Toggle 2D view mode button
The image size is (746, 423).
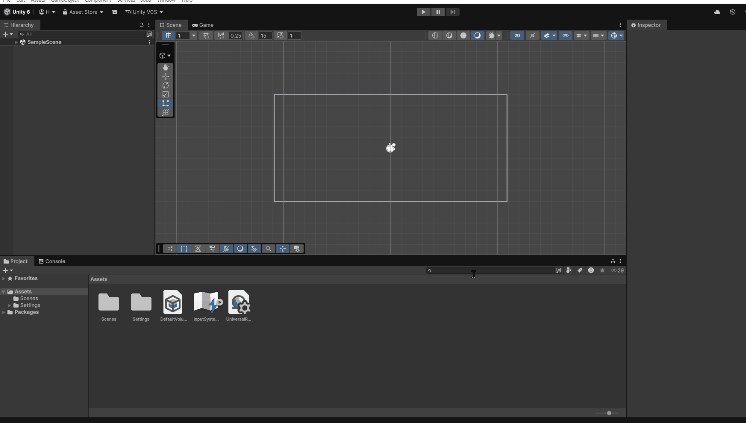pyautogui.click(x=517, y=35)
